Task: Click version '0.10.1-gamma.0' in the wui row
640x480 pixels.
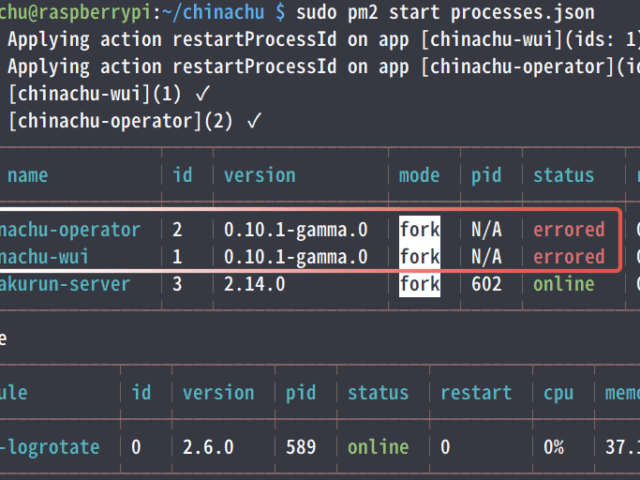Action: click(296, 257)
